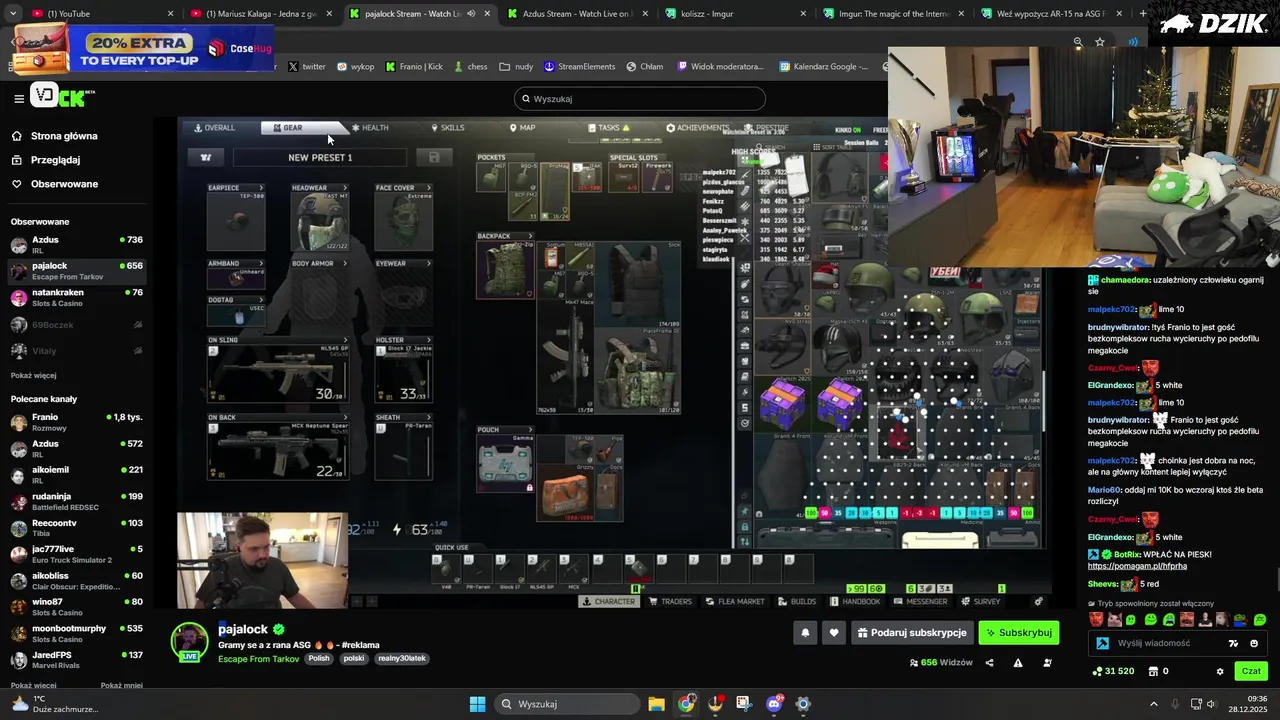Open Chrome from the taskbar
Viewport: 1280px width, 720px height.
[686, 704]
